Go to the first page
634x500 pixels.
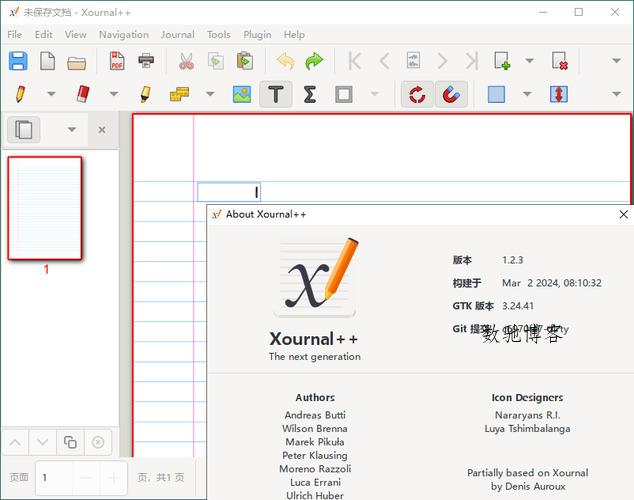355,61
